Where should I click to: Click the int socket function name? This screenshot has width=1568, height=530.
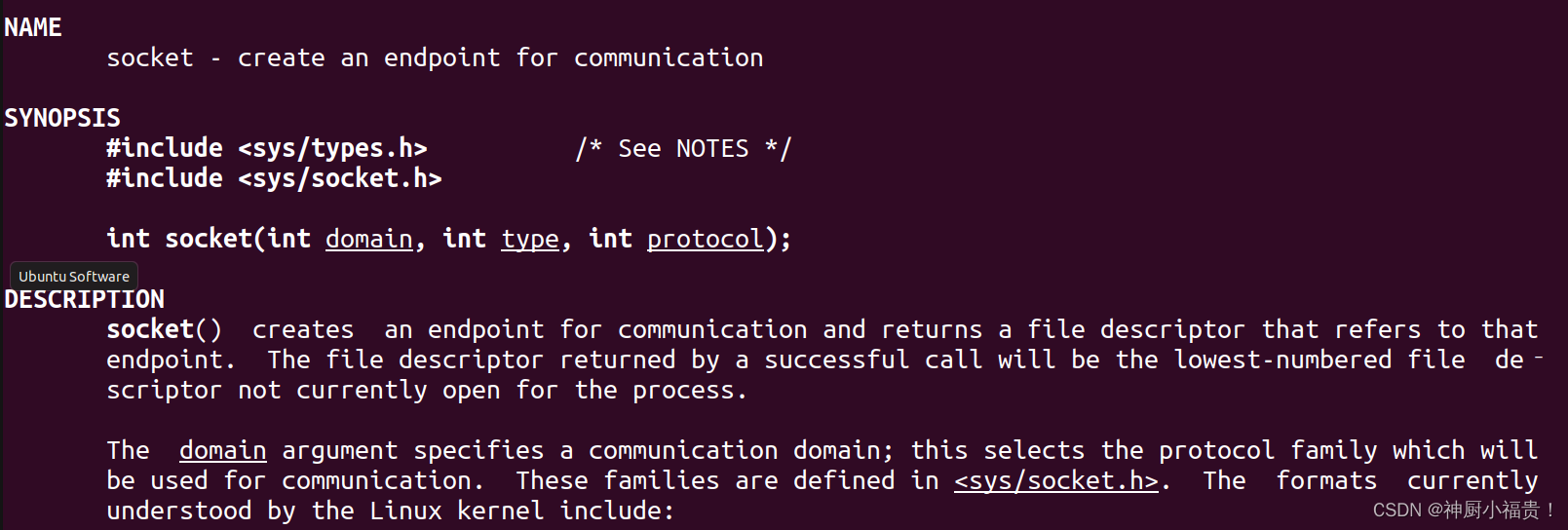tap(180, 239)
